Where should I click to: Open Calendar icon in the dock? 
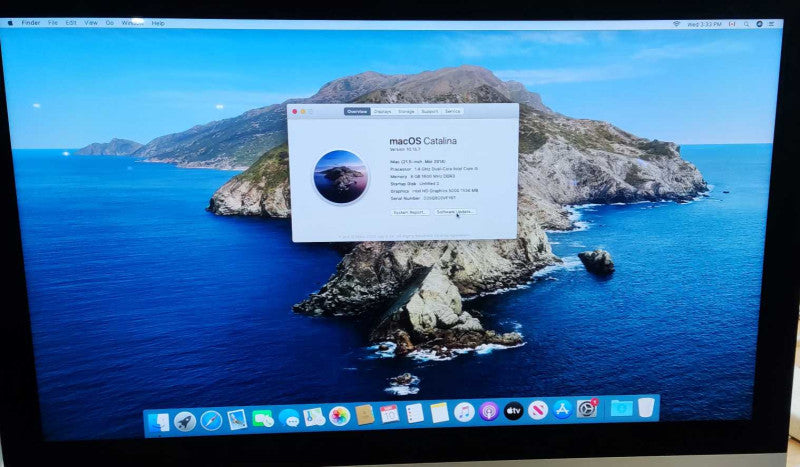point(389,414)
